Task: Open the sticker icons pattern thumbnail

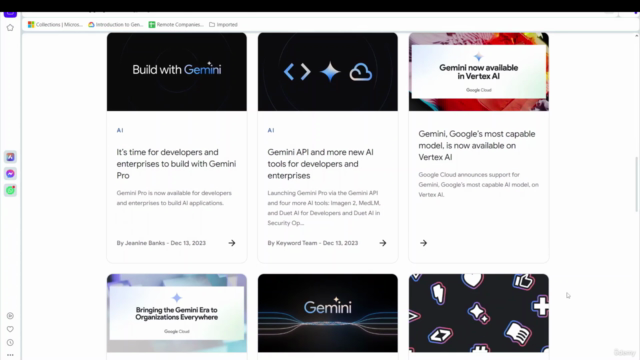Action: [479, 313]
